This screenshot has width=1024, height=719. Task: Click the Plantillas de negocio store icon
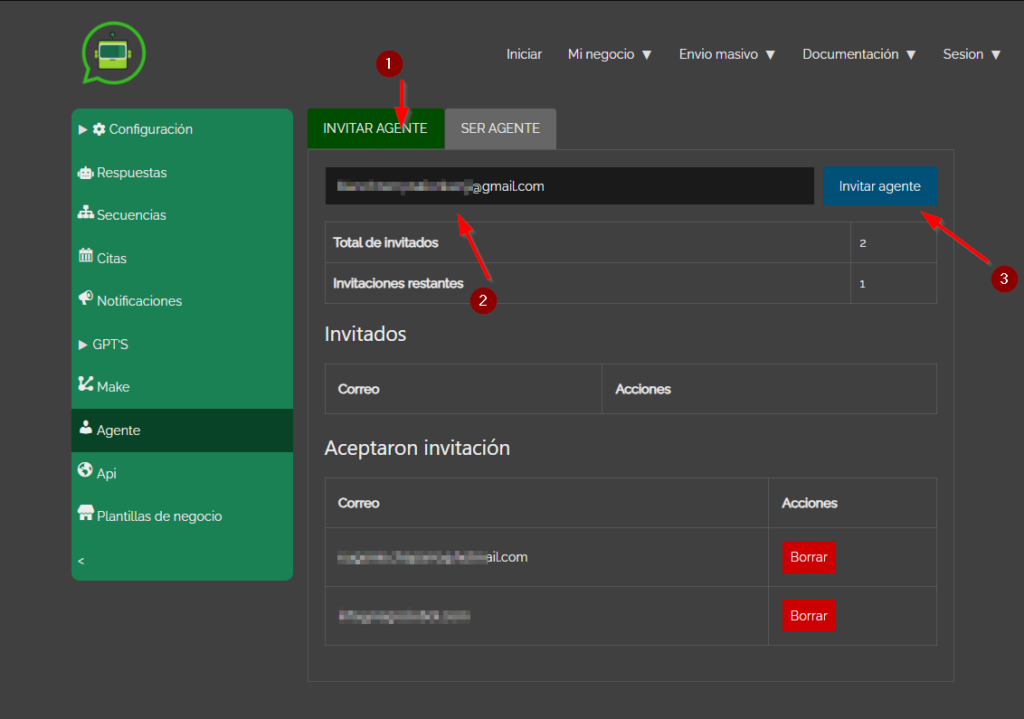[x=86, y=513]
